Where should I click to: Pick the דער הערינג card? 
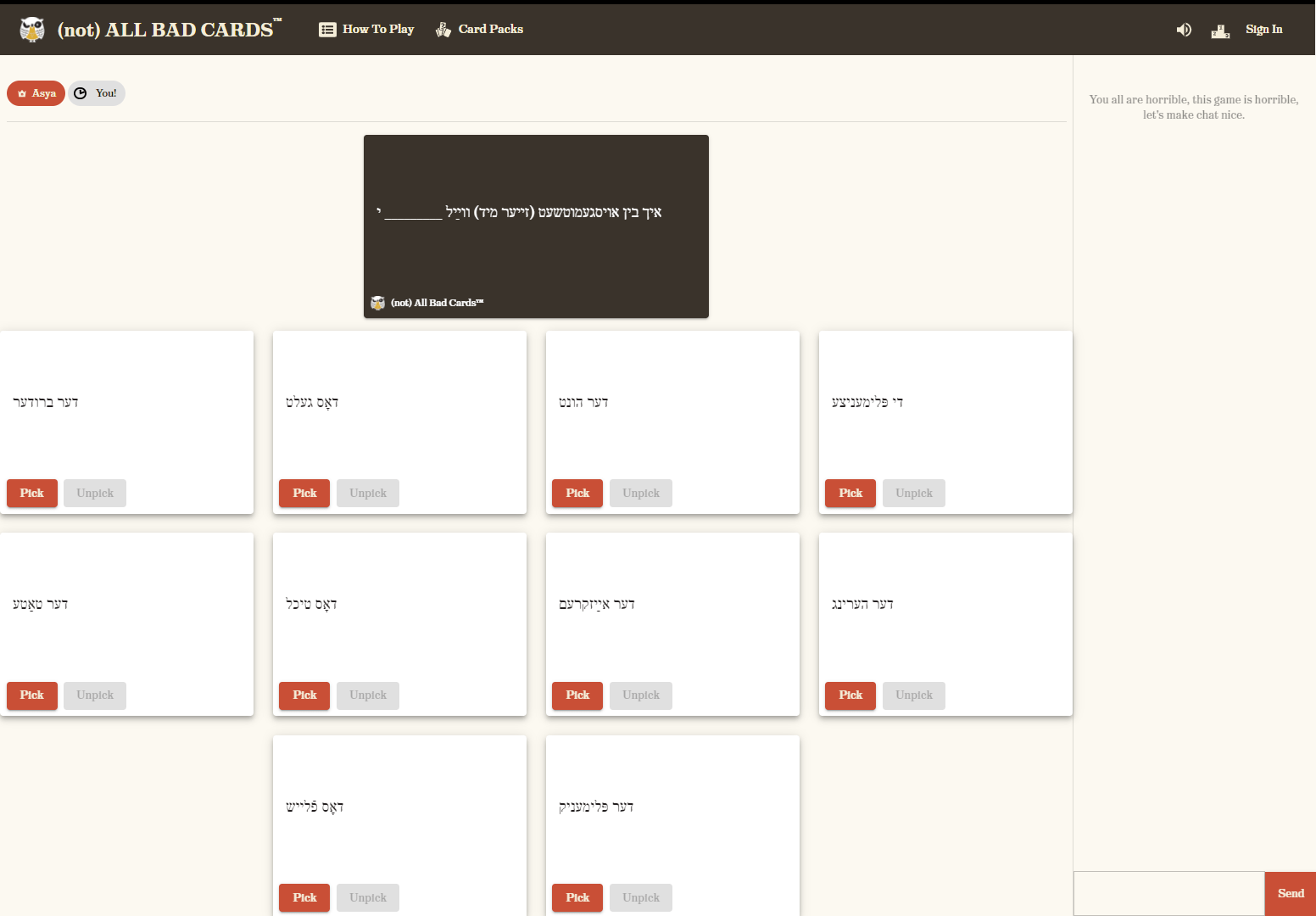click(850, 695)
